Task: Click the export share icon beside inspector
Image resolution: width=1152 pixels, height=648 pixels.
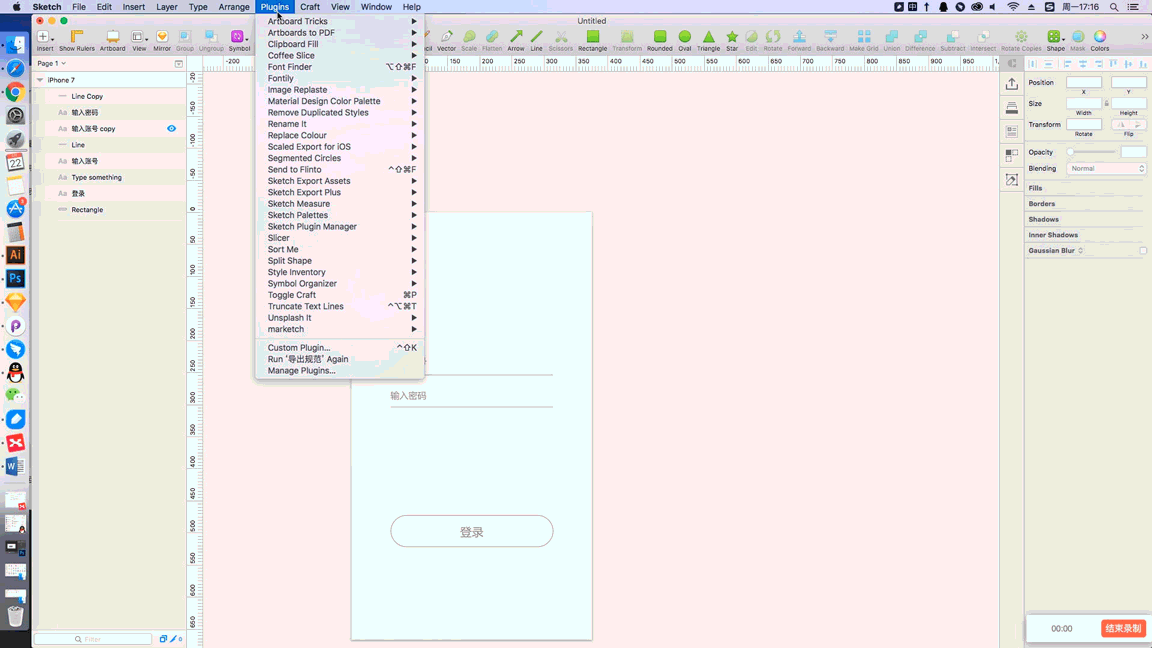Action: 1012,84
